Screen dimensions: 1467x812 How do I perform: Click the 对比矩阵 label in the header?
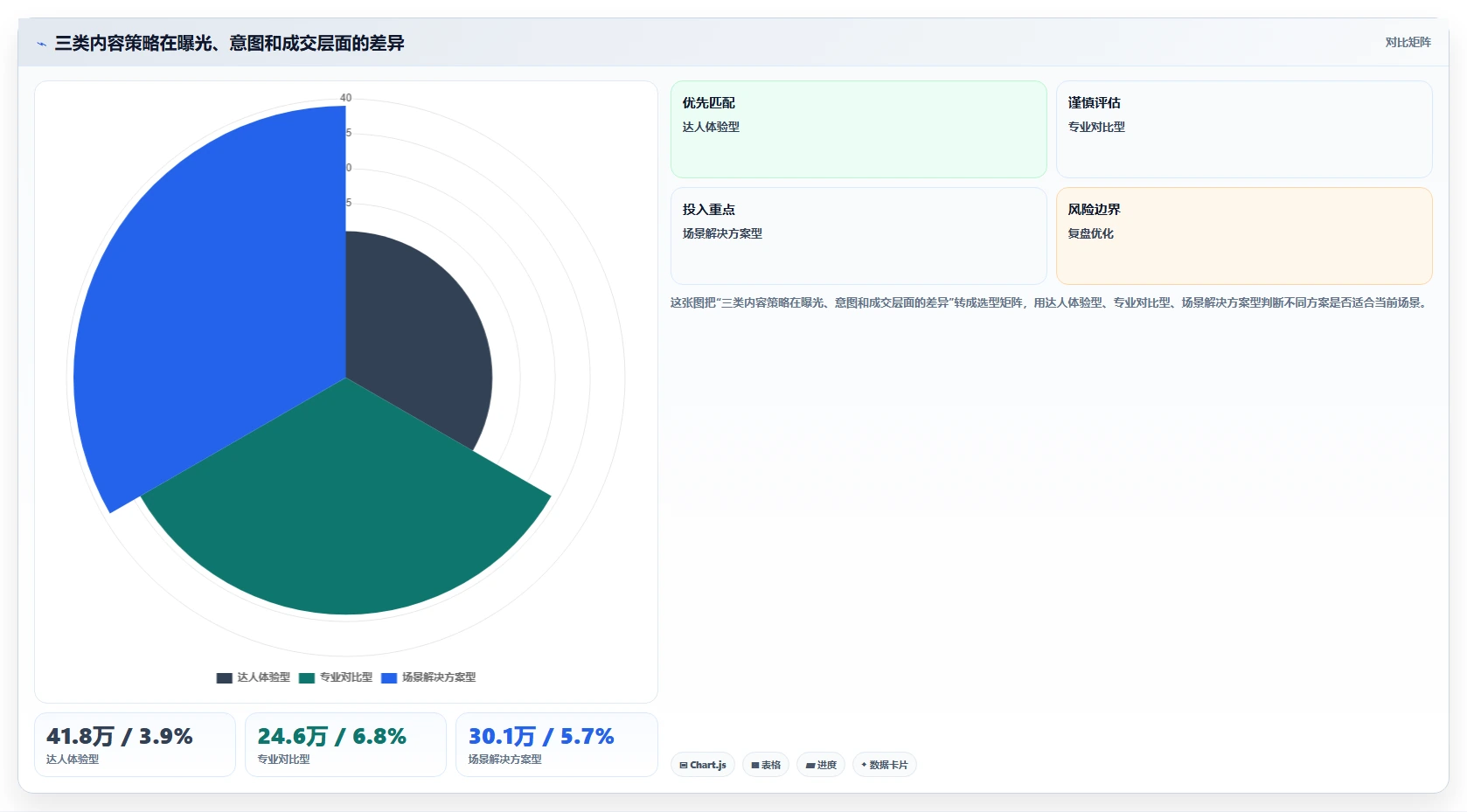[1408, 42]
